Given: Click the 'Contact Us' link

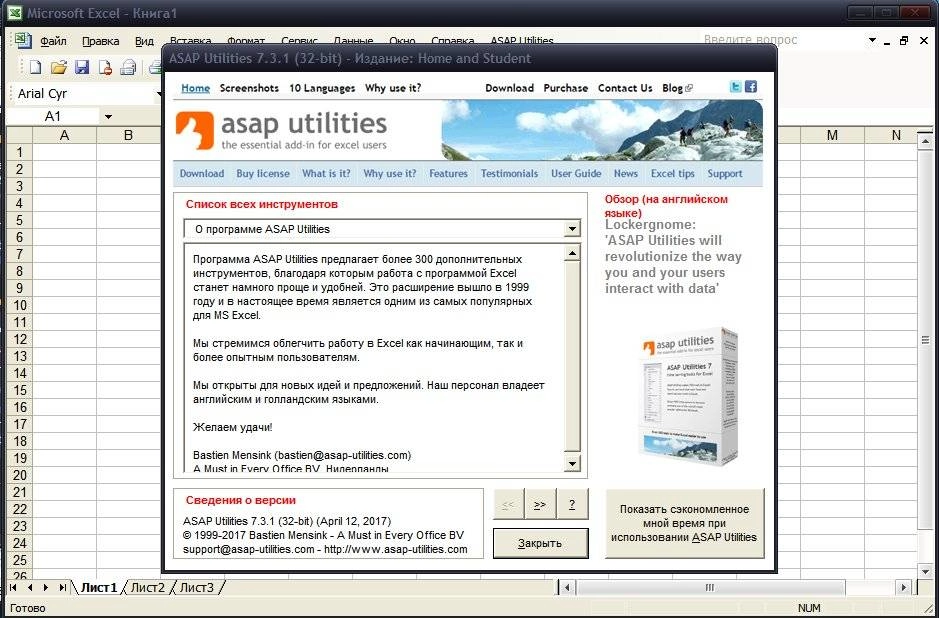Looking at the screenshot, I should (625, 88).
